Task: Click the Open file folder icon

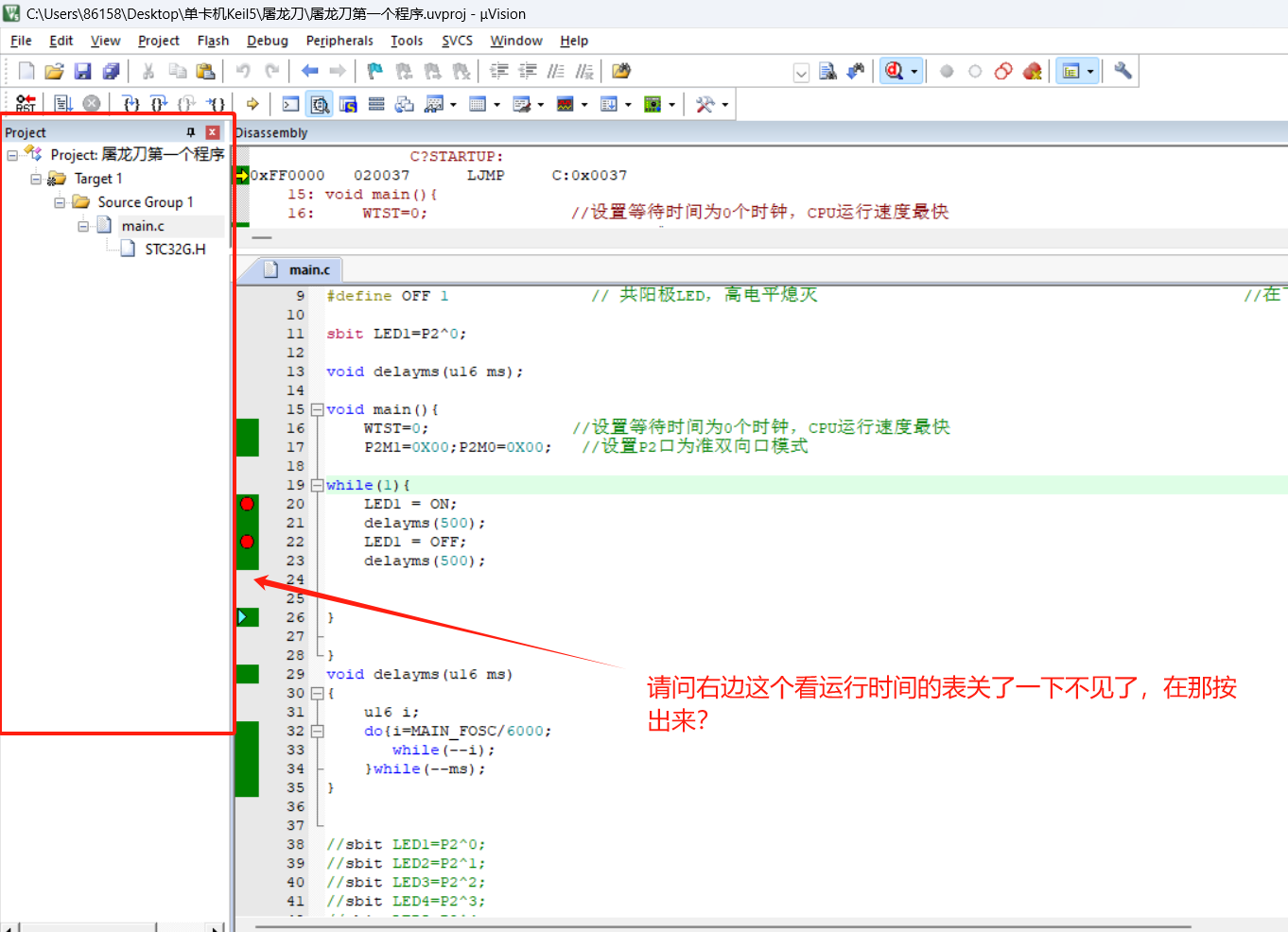Action: (x=54, y=71)
